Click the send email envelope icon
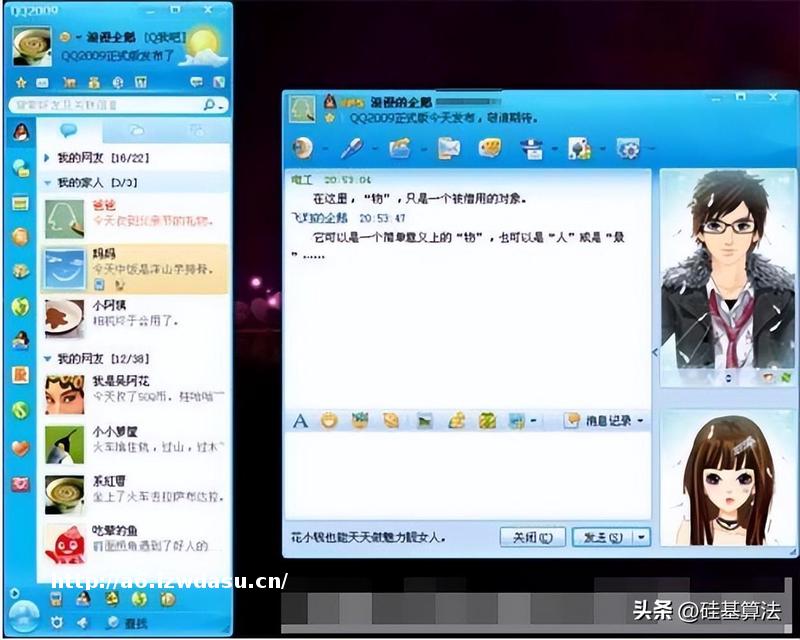800x640 pixels. (449, 149)
